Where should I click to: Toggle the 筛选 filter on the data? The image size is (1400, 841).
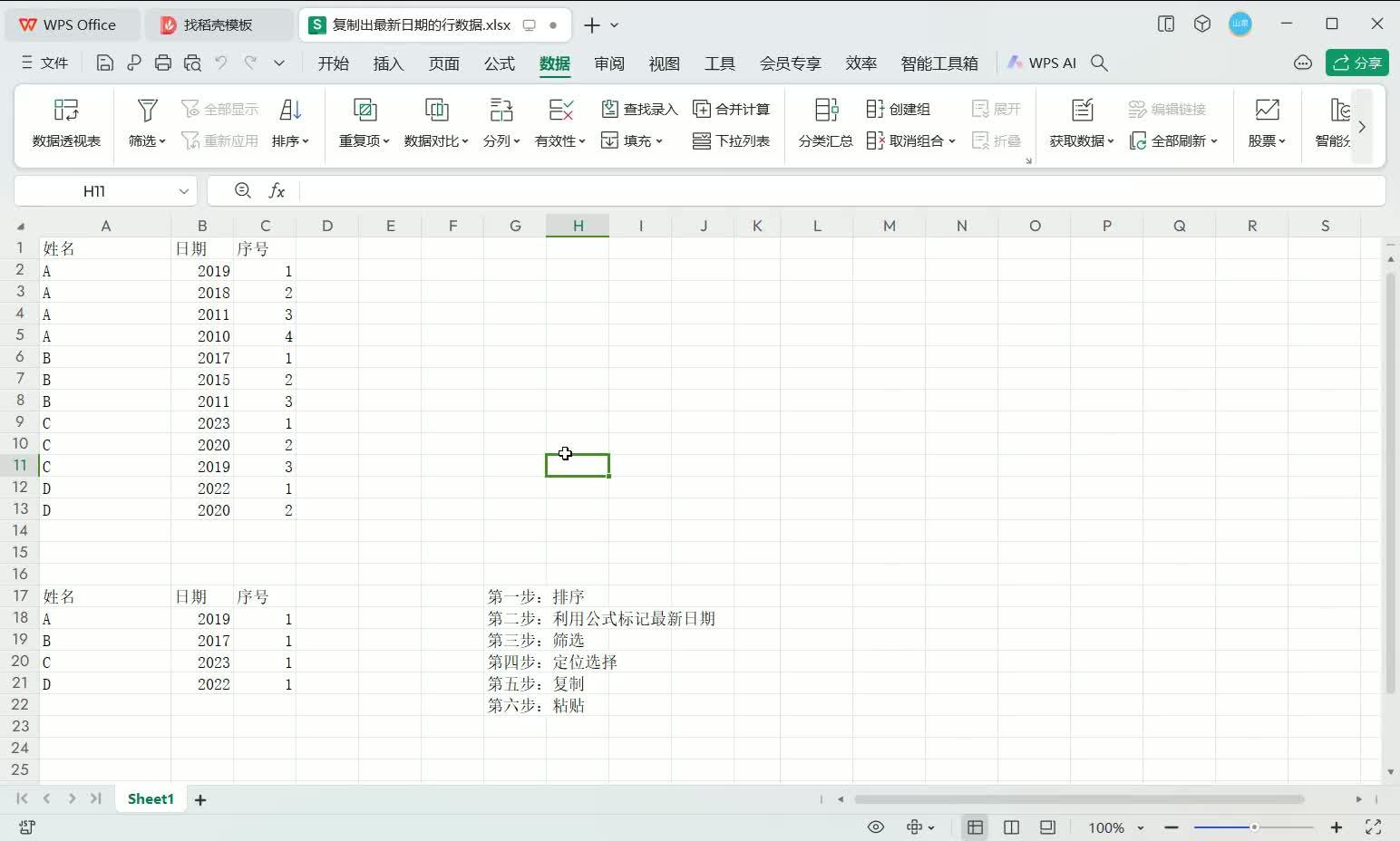pyautogui.click(x=145, y=123)
